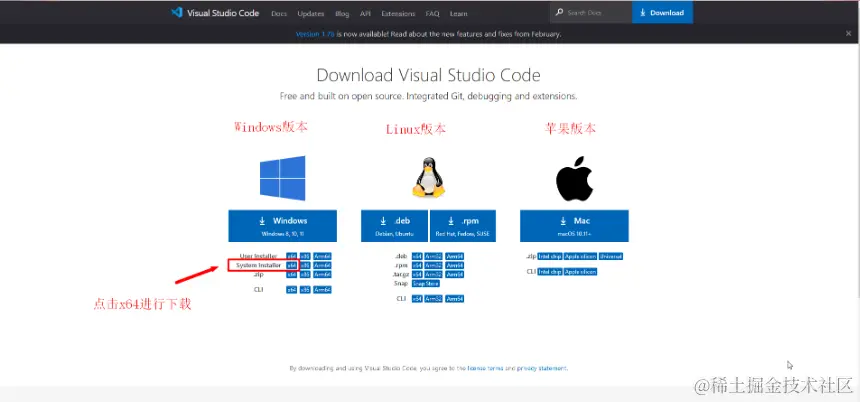Click the blue Download header button
Screen dimensions: 860x402
pyautogui.click(x=662, y=13)
